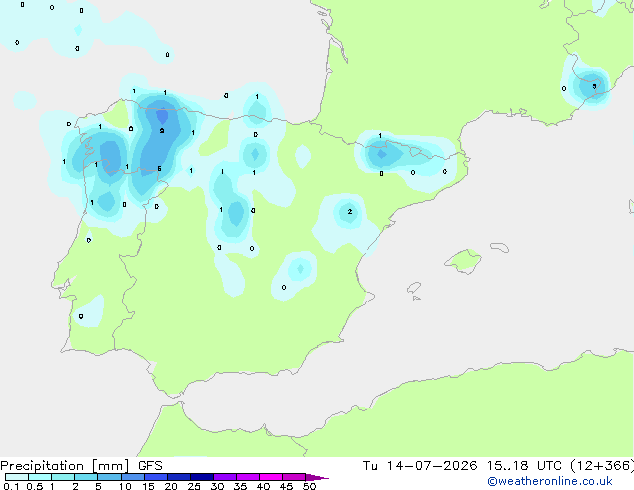Click the 0.1 legend scale label

point(11,486)
